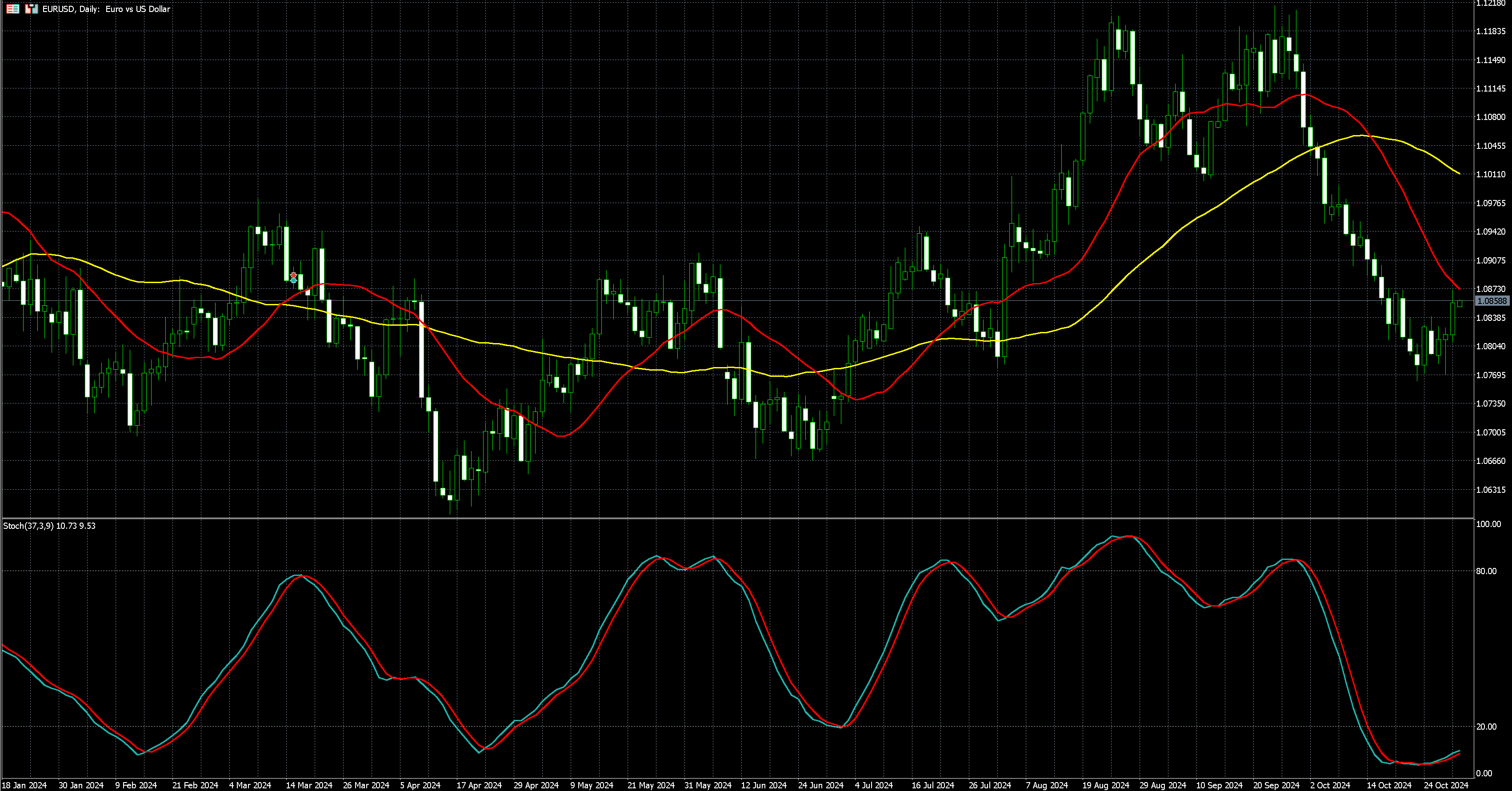Viewport: 1512px width, 791px height.
Task: Click the current price label 1.08588
Action: pyautogui.click(x=1492, y=301)
